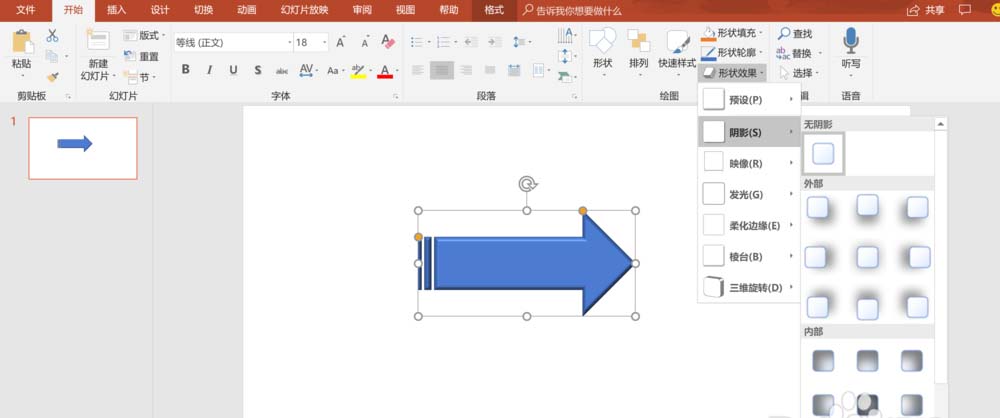Click the Copy icon in clipboard group

(52, 57)
